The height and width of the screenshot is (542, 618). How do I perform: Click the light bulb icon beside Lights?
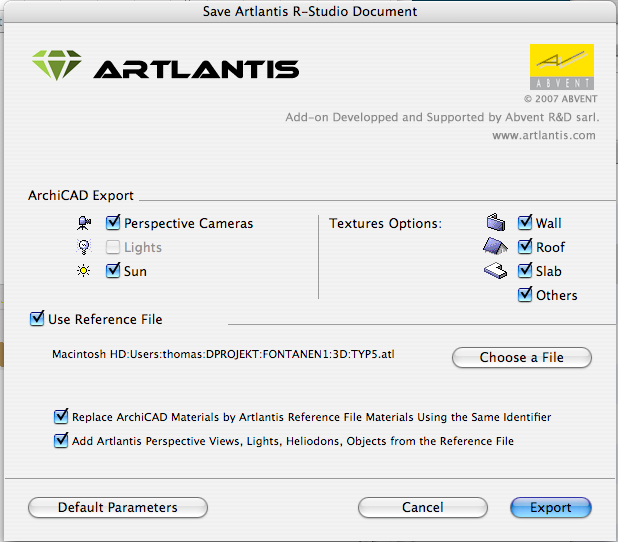pyautogui.click(x=84, y=247)
